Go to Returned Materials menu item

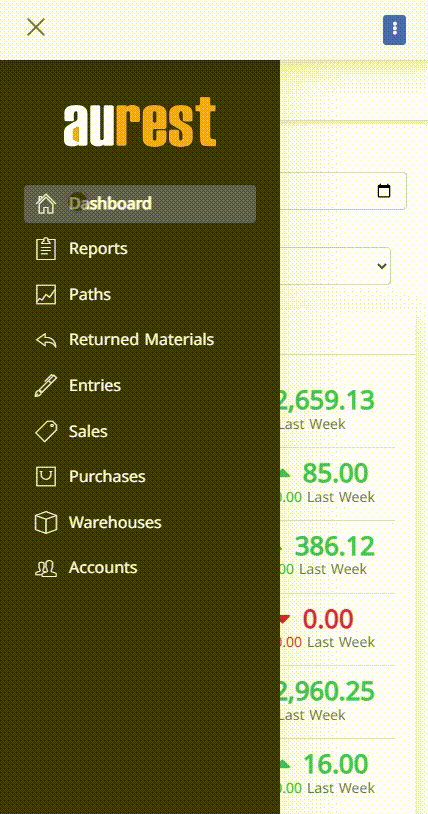click(x=140, y=340)
